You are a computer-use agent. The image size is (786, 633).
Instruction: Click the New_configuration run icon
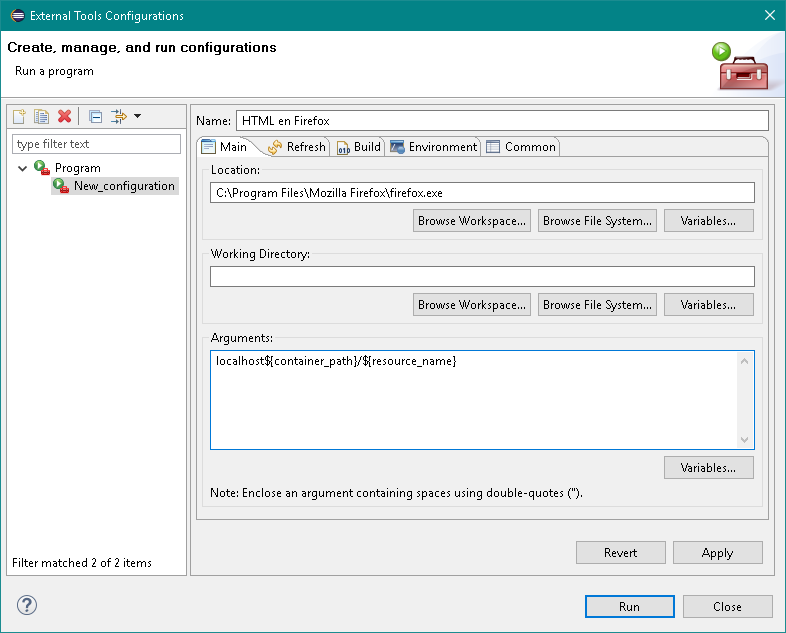(x=61, y=185)
